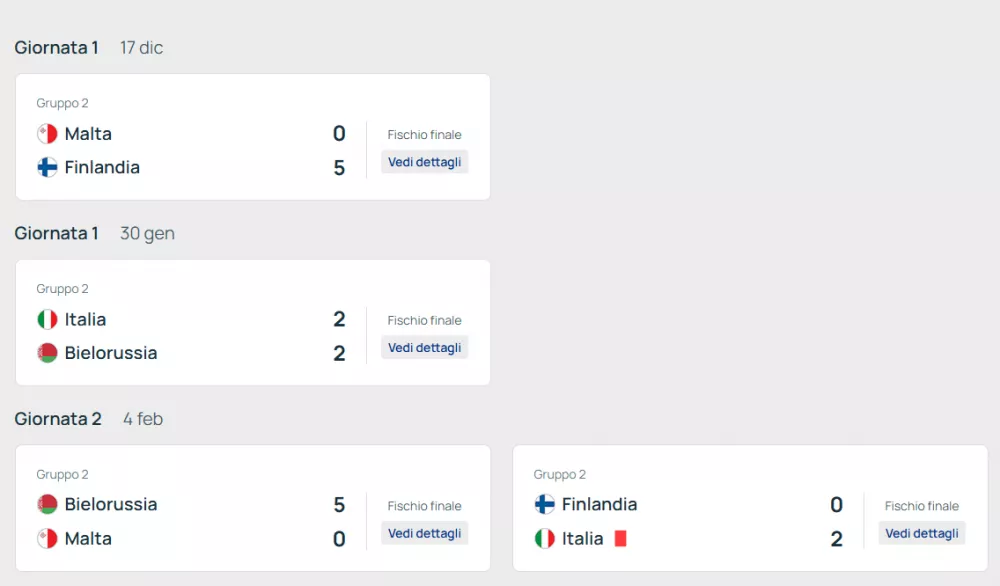This screenshot has height=586, width=1000.
Task: Click red card icon beside Italia
Action: [x=620, y=538]
